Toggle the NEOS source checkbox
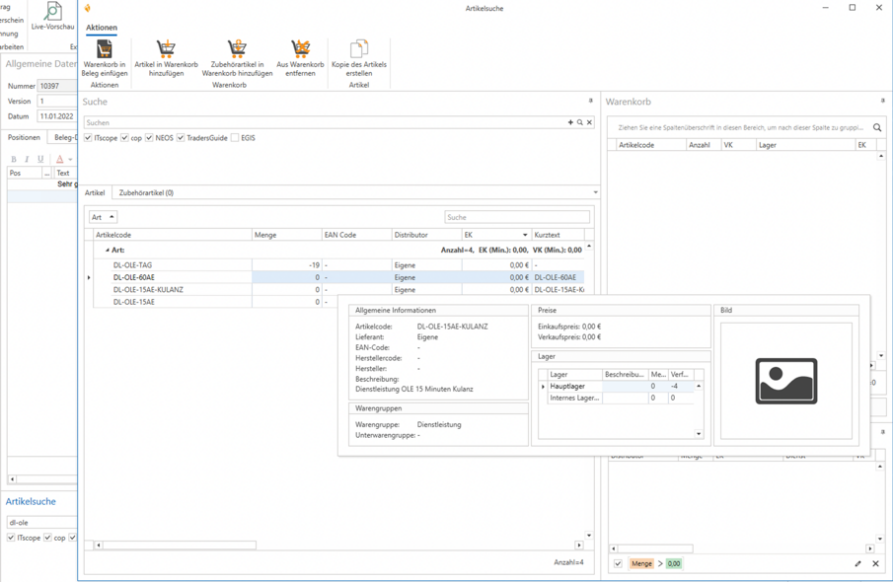 click(150, 138)
